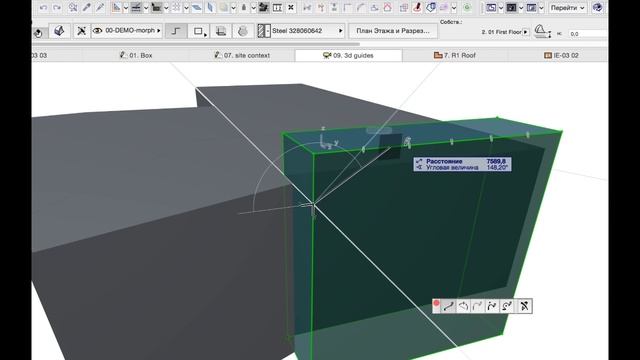Select the revolved geometry method icon
This screenshot has width=640, height=360.
click(x=242, y=31)
